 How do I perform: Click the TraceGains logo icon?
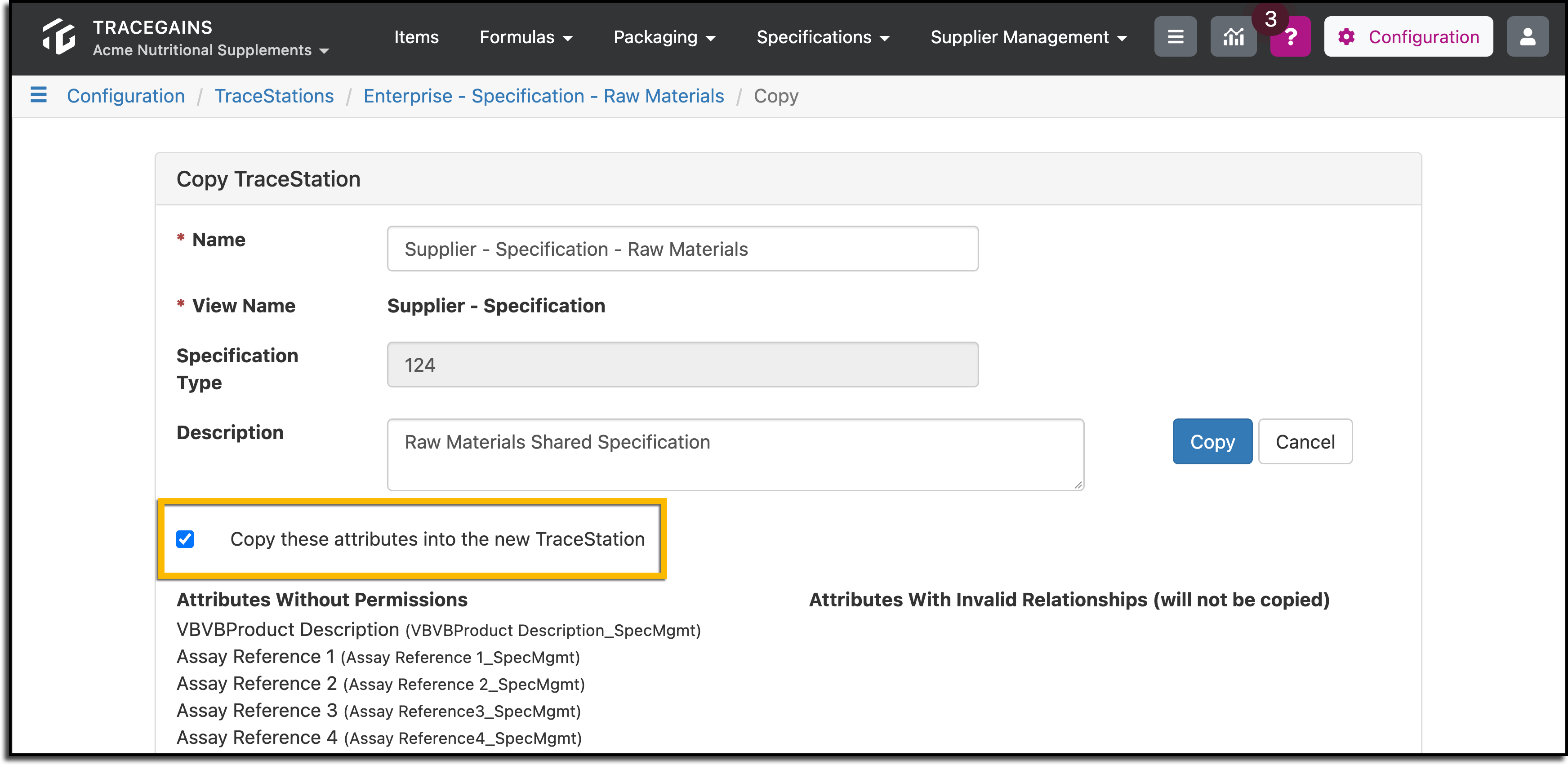[59, 36]
